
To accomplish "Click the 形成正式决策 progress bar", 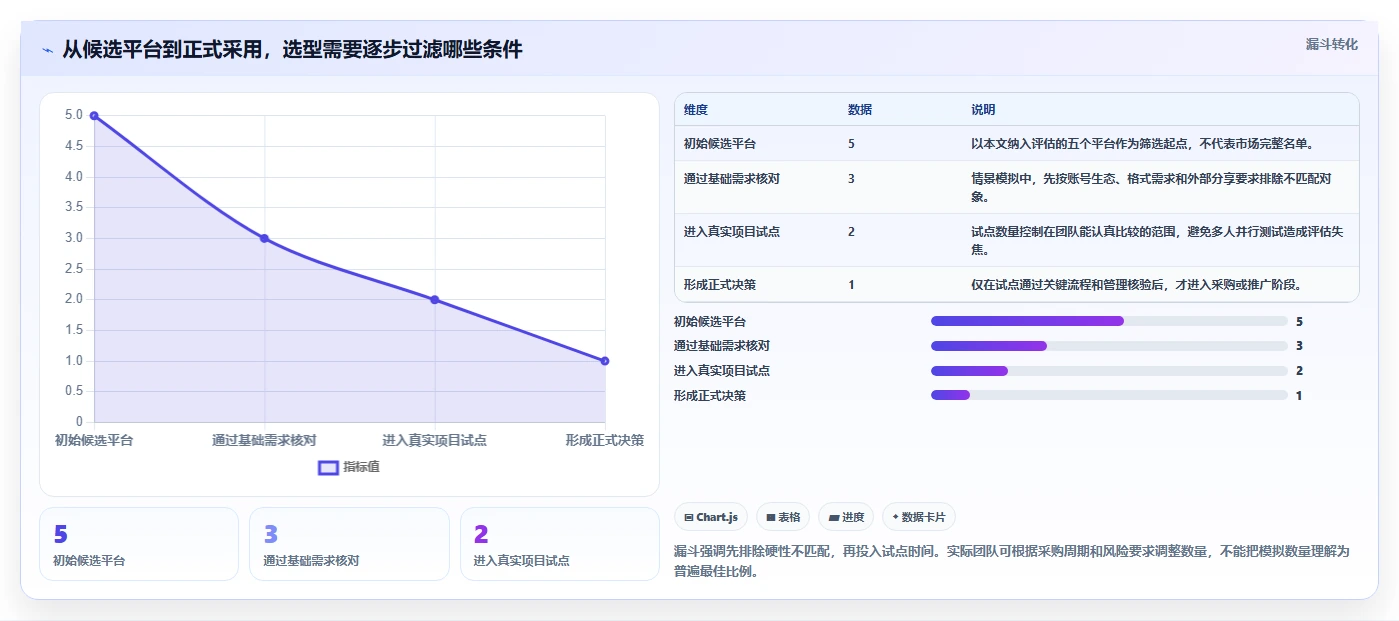I will (1109, 395).
